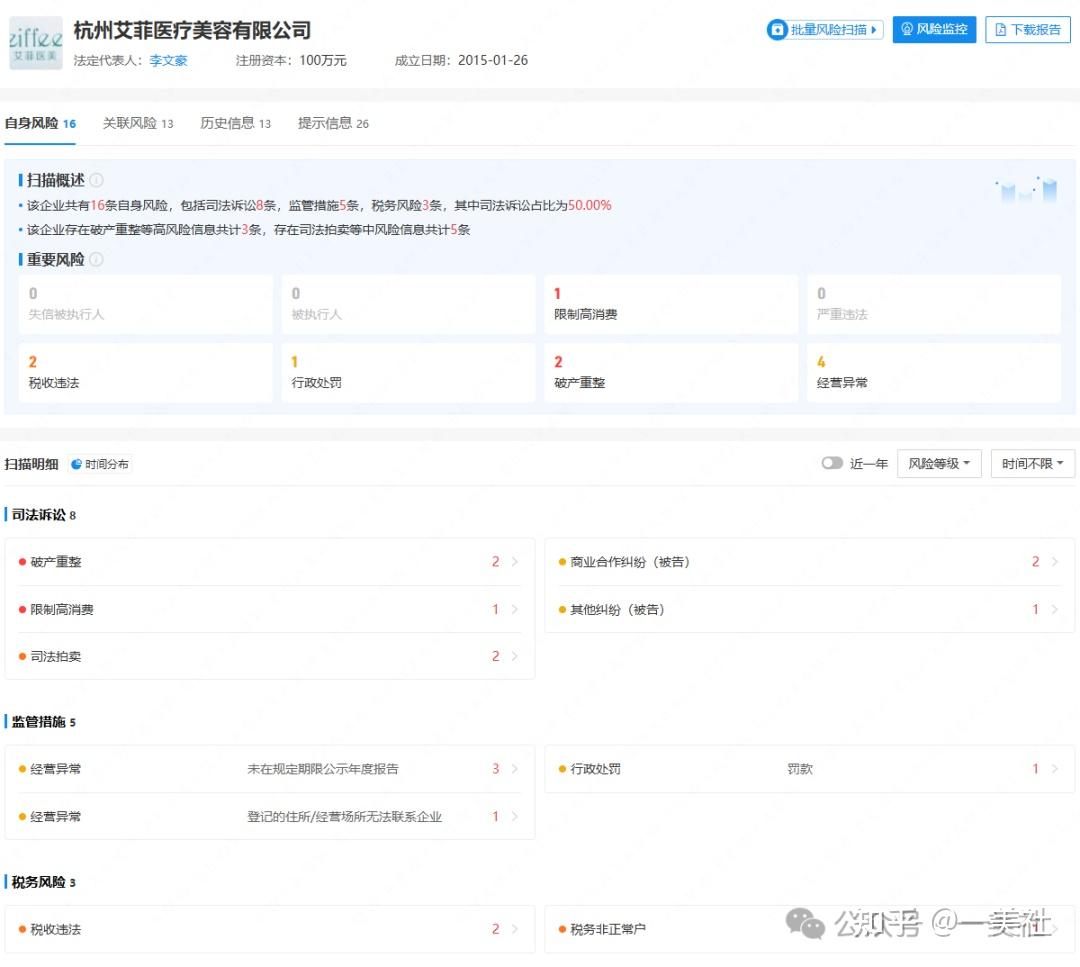Screen dimensions: 1080x967
Task: Expand 其他纠纷（被告） row chevron
Action: (x=1055, y=610)
